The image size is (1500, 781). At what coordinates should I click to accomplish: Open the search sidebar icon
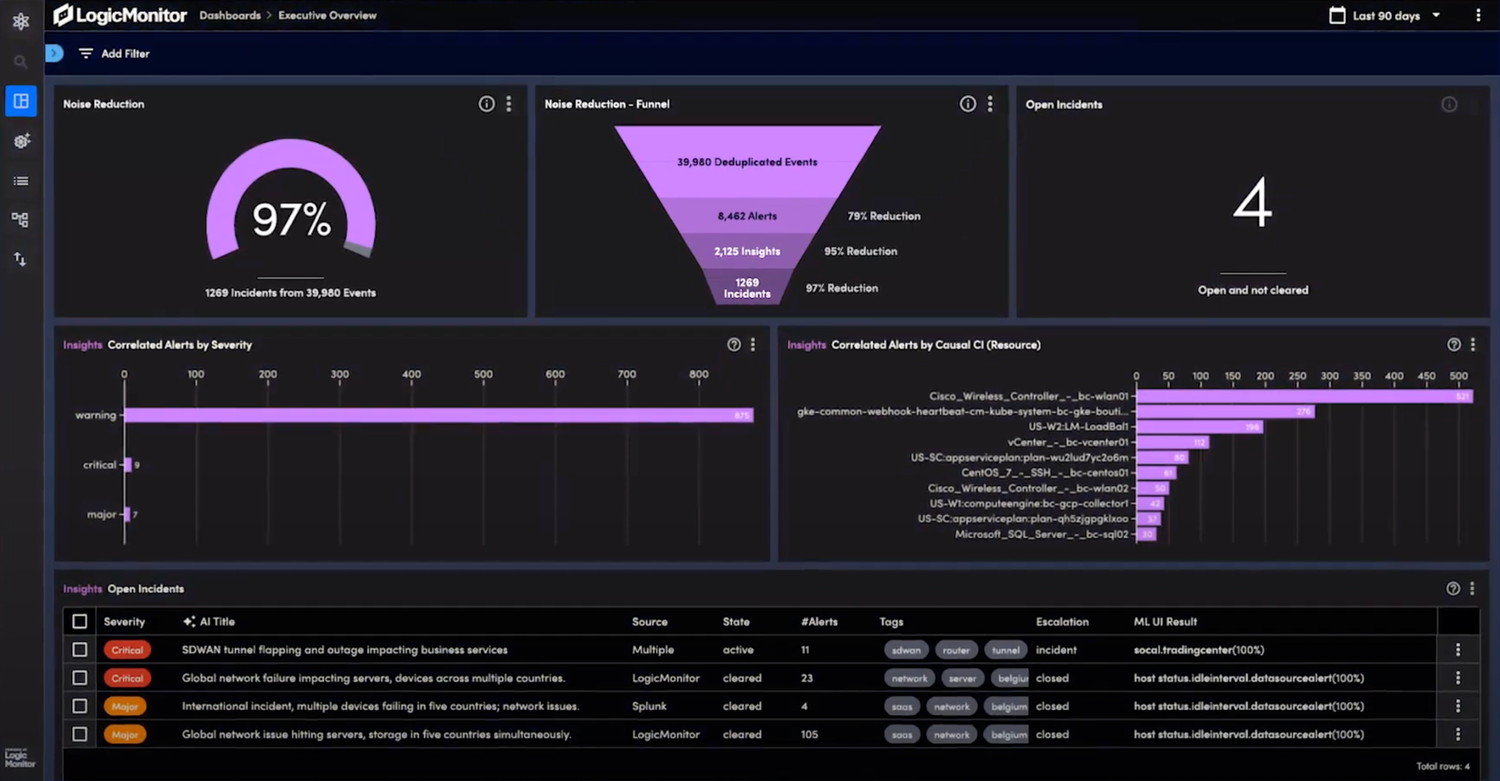pyautogui.click(x=20, y=60)
